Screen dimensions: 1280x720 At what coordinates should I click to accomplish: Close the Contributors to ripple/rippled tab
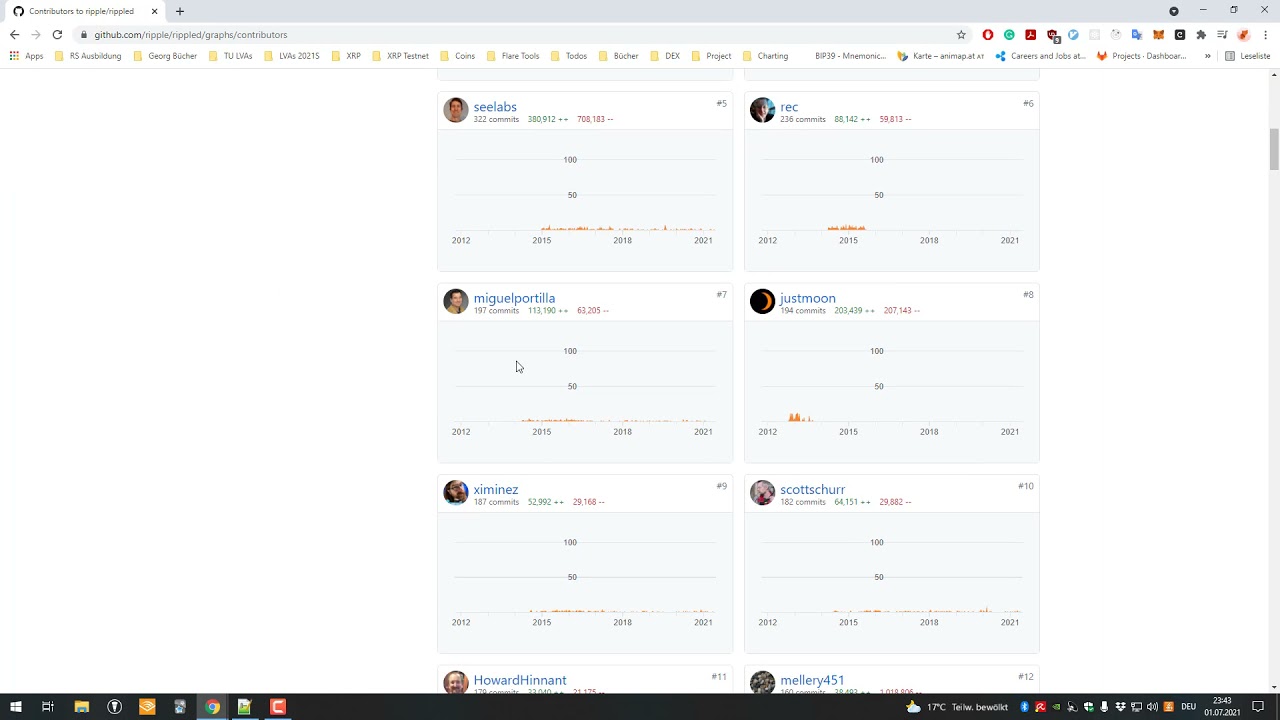154,11
